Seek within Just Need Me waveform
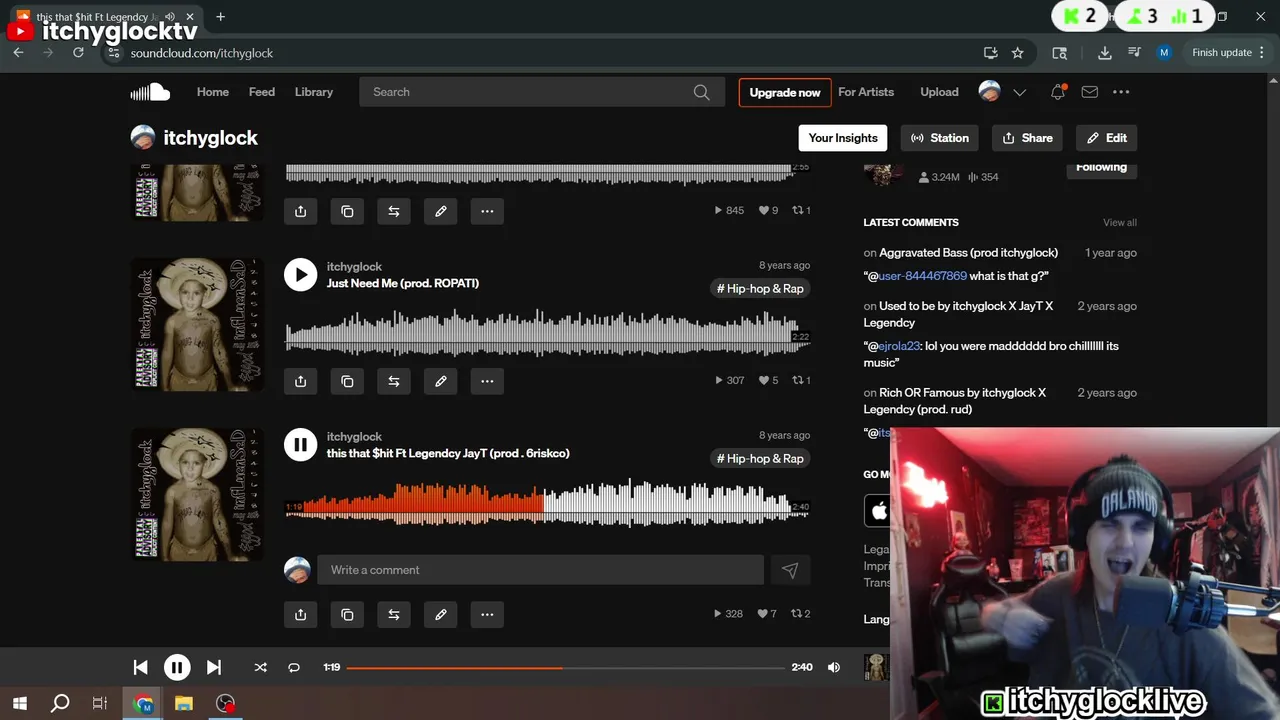 point(546,332)
